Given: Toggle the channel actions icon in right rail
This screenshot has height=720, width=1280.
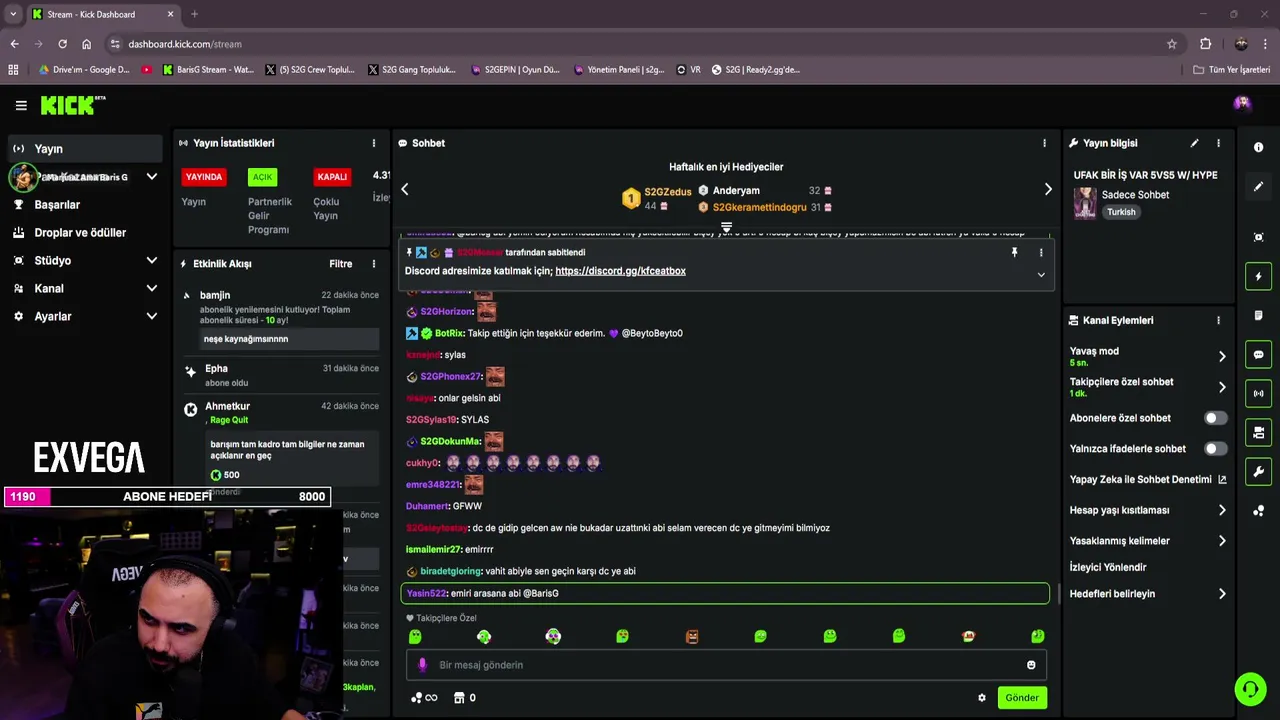Looking at the screenshot, I should (x=1258, y=432).
